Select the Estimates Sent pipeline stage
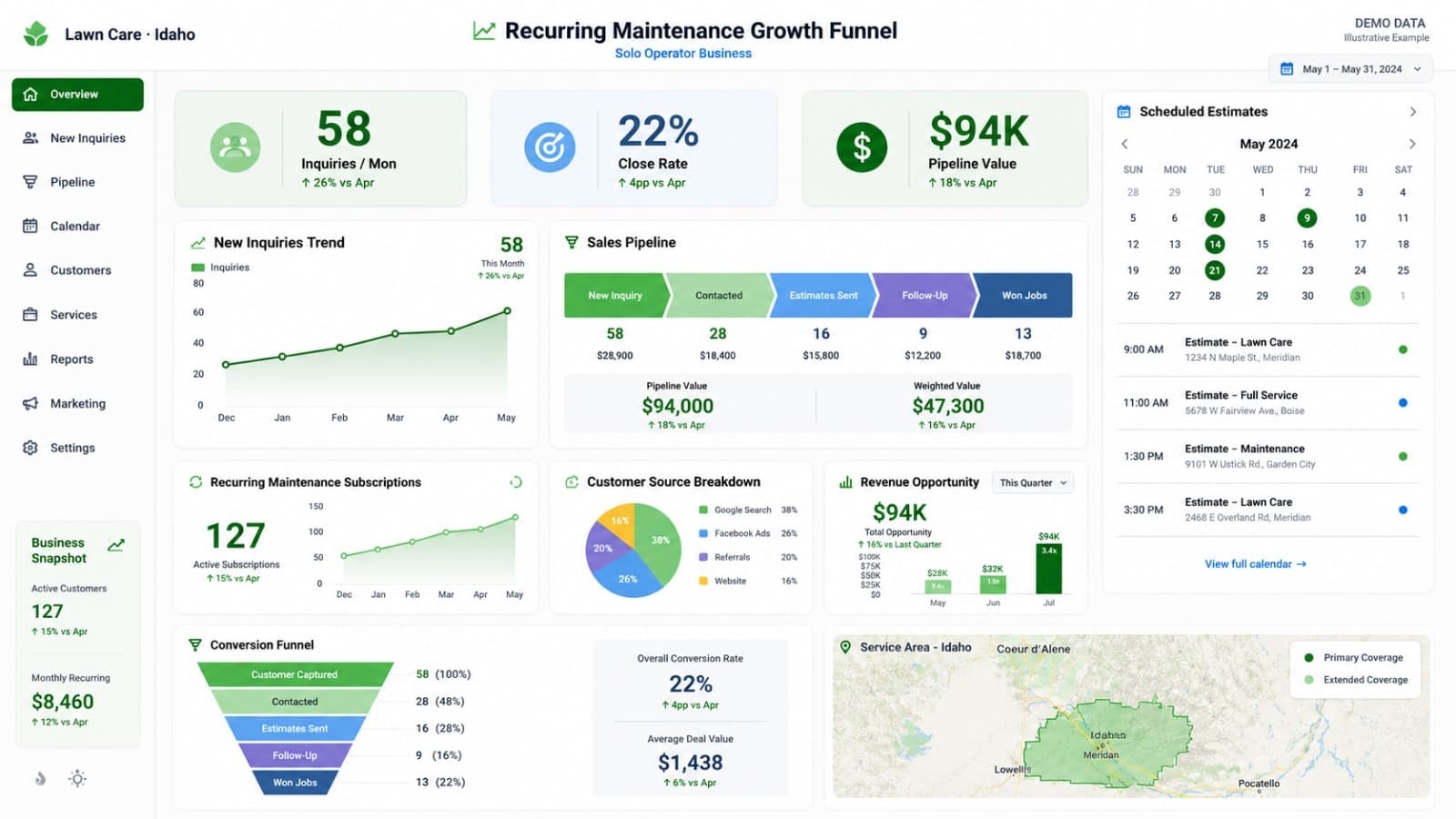Viewport: 1456px width, 819px height. pos(823,296)
